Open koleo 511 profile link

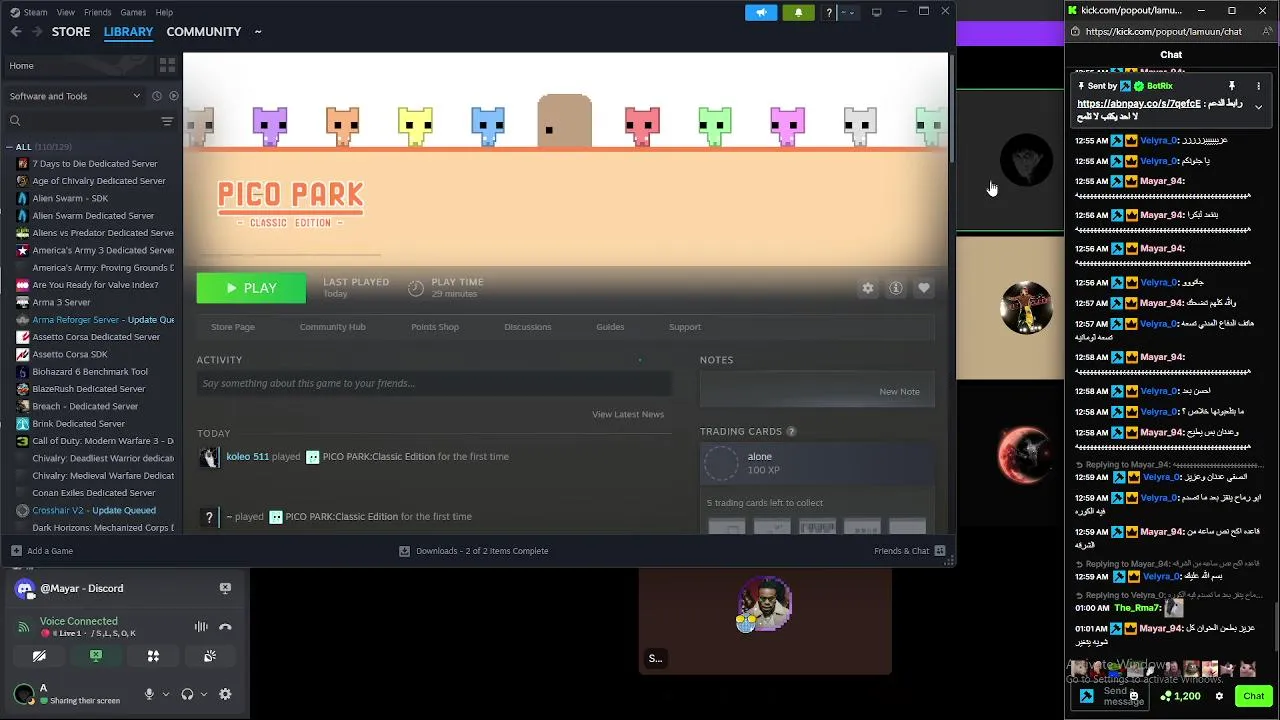tap(247, 457)
